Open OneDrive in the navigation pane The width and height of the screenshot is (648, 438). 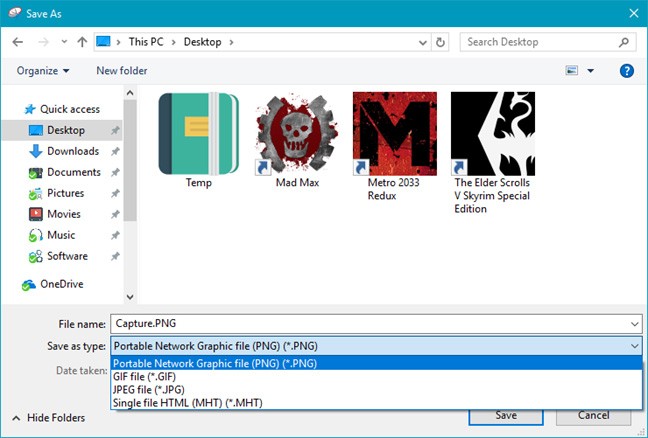point(61,284)
